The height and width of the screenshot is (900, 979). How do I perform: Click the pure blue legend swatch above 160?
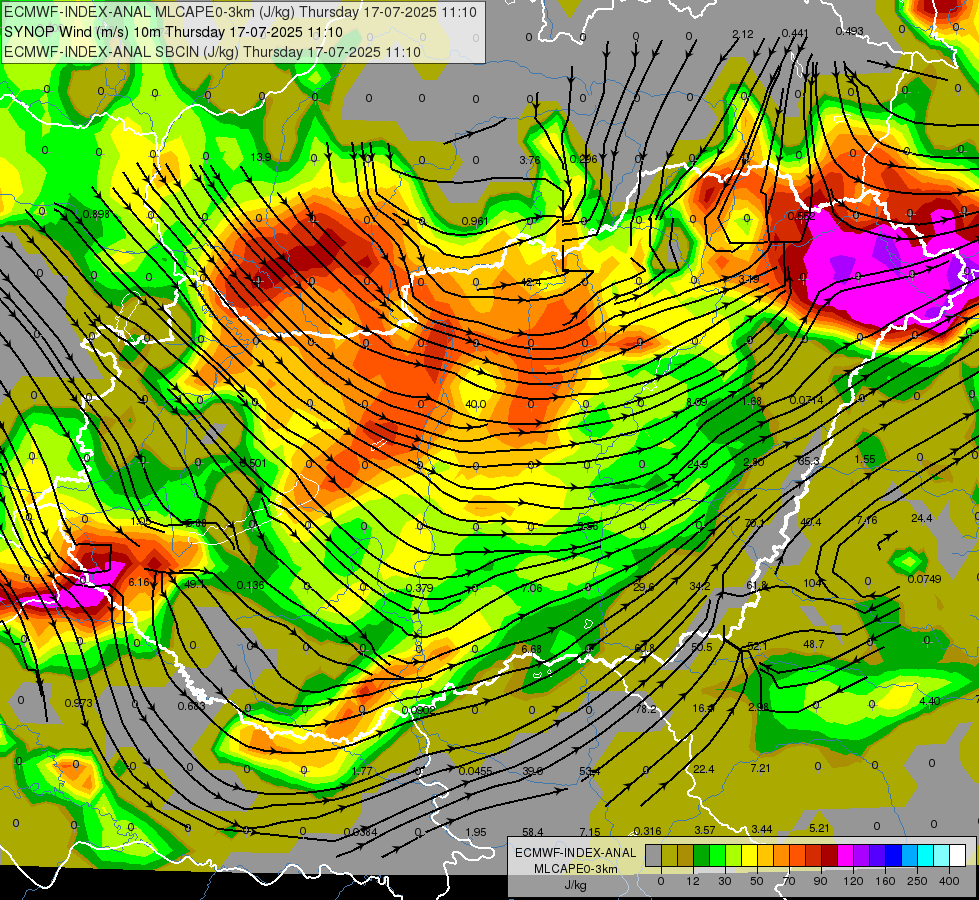click(x=894, y=856)
